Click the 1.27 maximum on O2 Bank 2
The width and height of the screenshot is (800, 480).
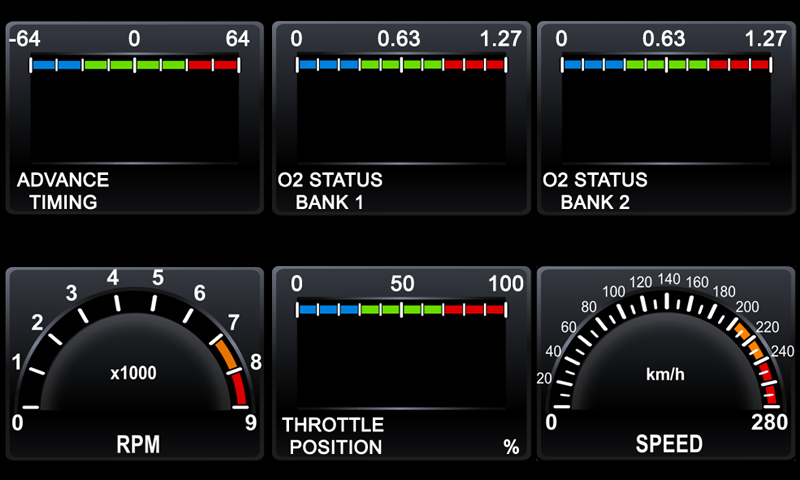pos(765,39)
